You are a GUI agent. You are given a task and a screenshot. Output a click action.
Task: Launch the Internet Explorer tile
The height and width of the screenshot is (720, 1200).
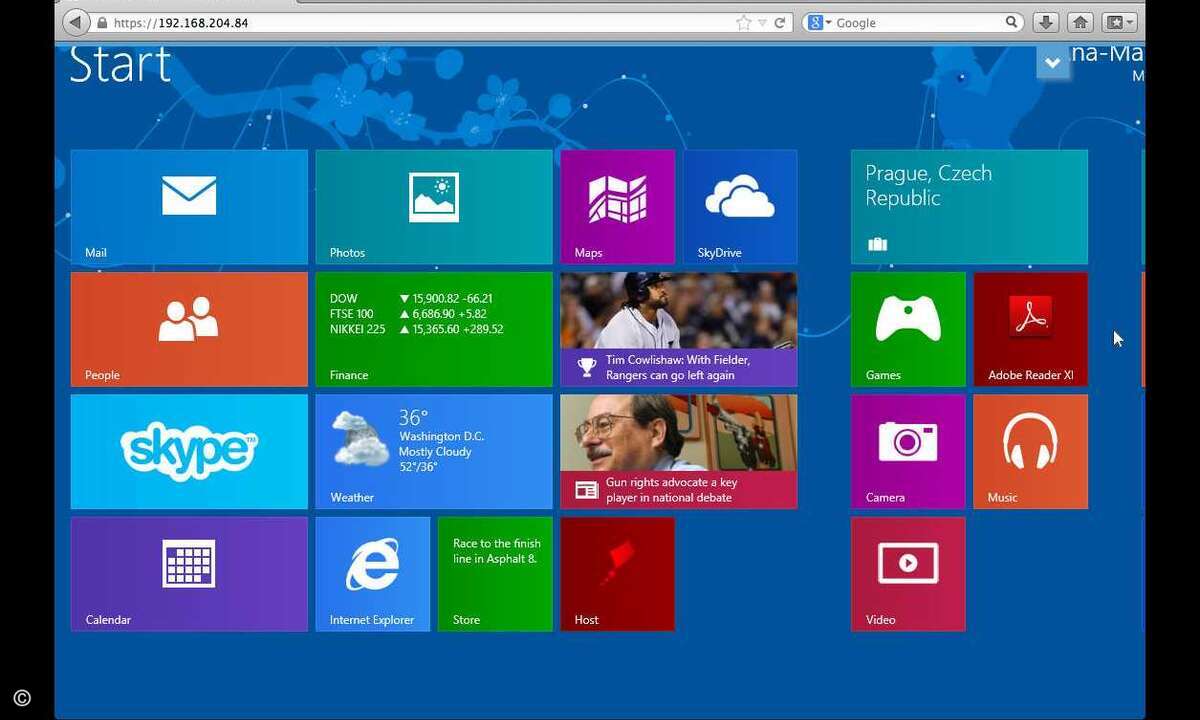pyautogui.click(x=373, y=574)
